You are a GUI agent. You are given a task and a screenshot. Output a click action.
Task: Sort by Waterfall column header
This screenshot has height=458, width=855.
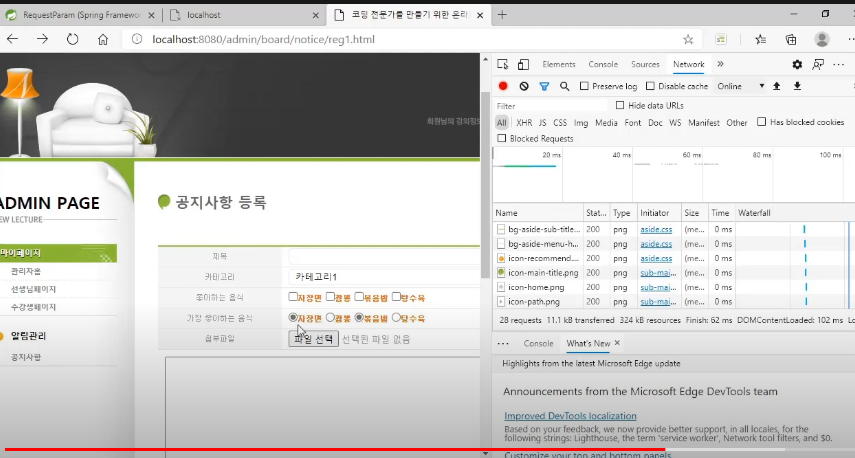[x=754, y=213]
